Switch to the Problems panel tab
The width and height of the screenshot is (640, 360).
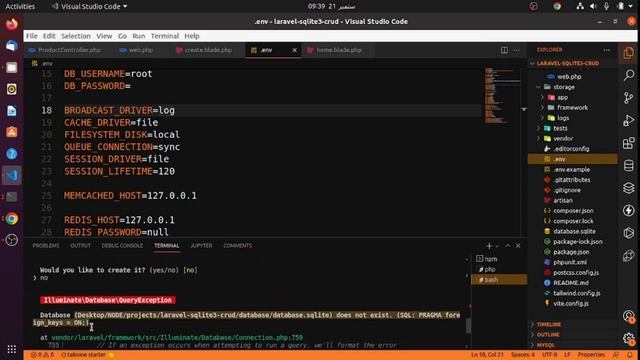(46, 246)
